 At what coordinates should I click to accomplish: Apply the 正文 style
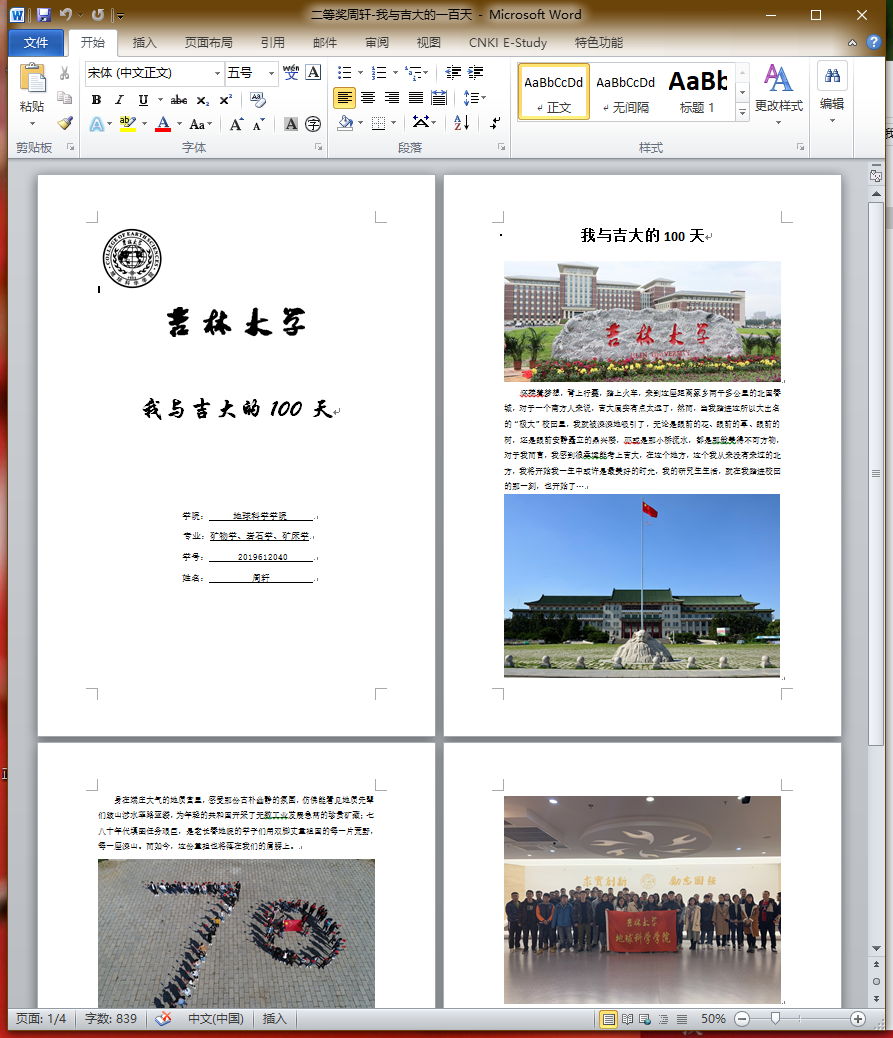[553, 92]
